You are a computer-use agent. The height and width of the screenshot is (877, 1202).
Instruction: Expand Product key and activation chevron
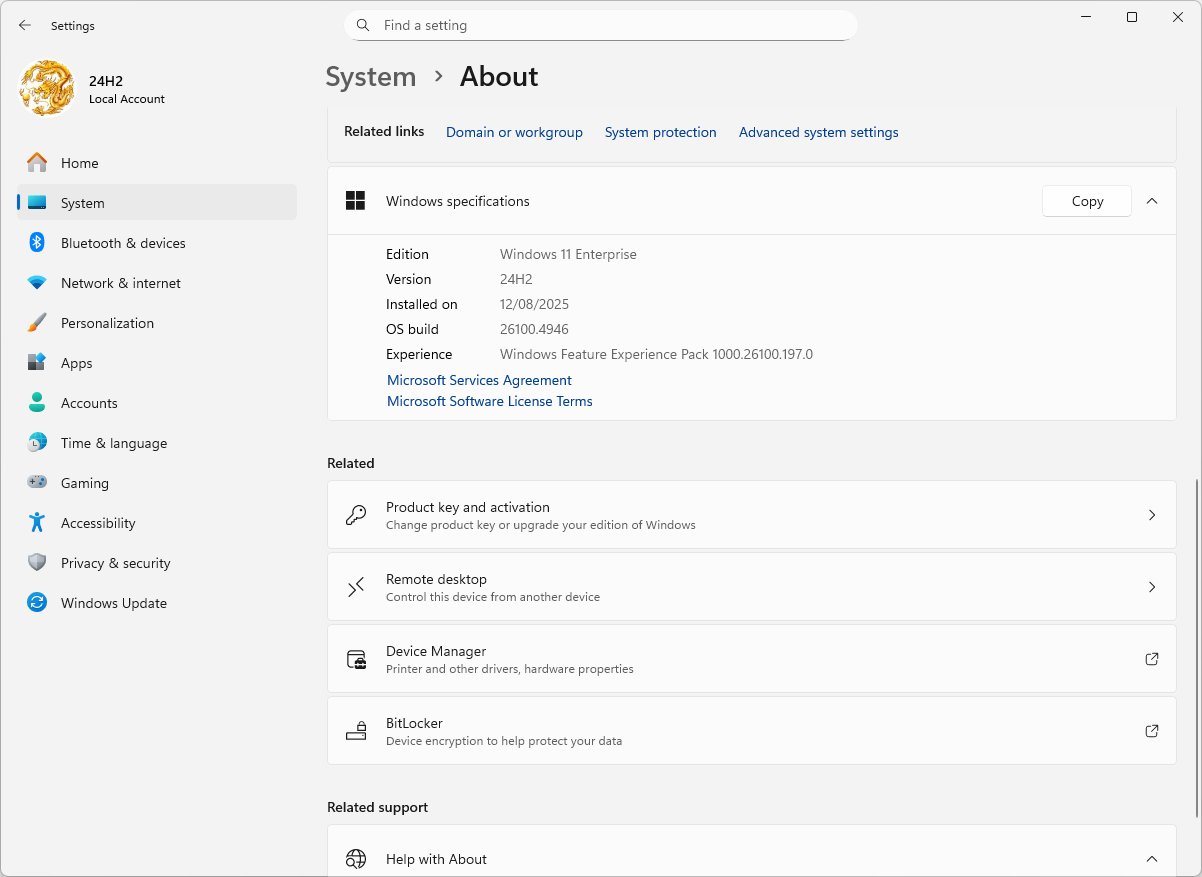tap(1152, 515)
